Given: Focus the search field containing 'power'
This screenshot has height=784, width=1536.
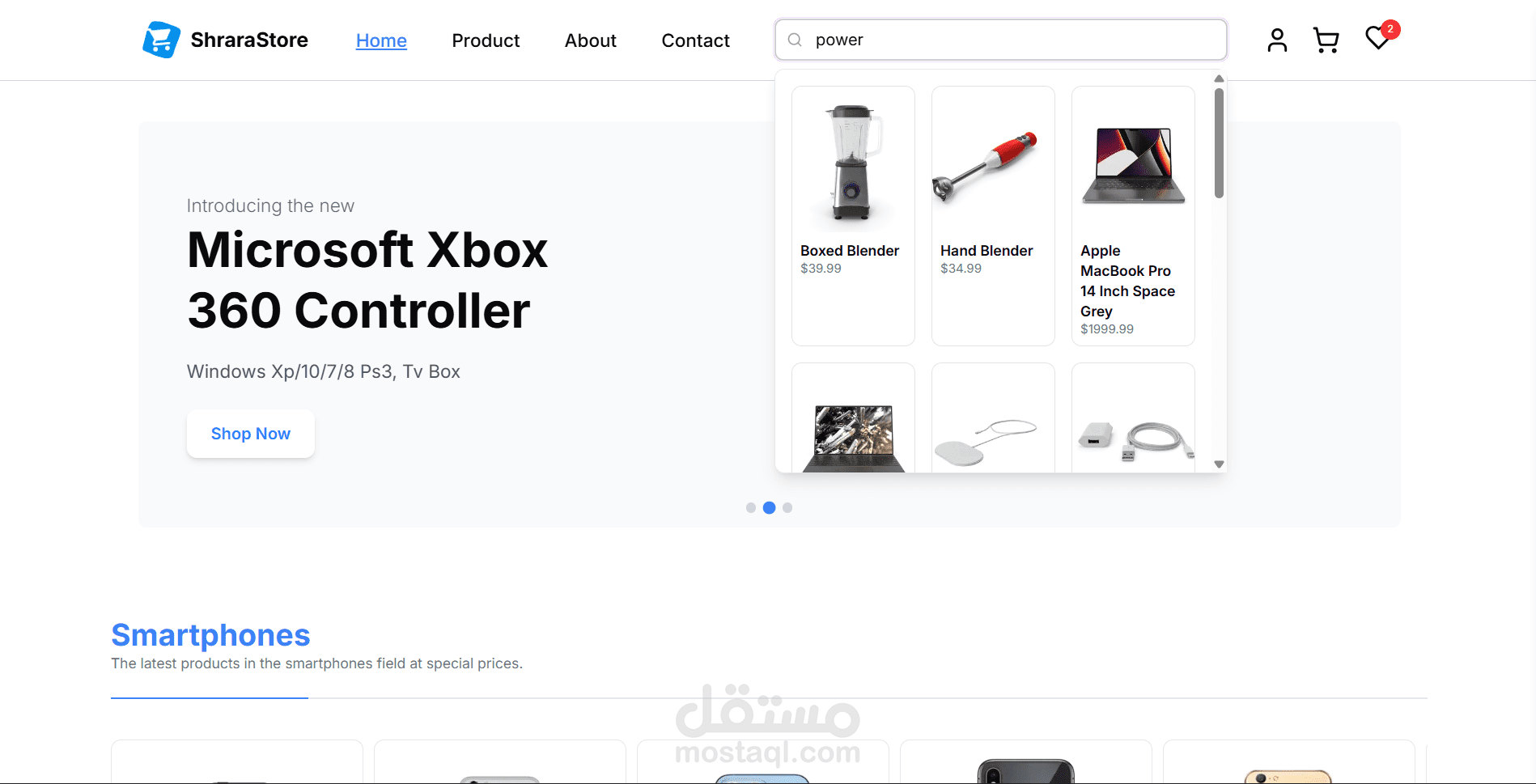Looking at the screenshot, I should [1000, 40].
